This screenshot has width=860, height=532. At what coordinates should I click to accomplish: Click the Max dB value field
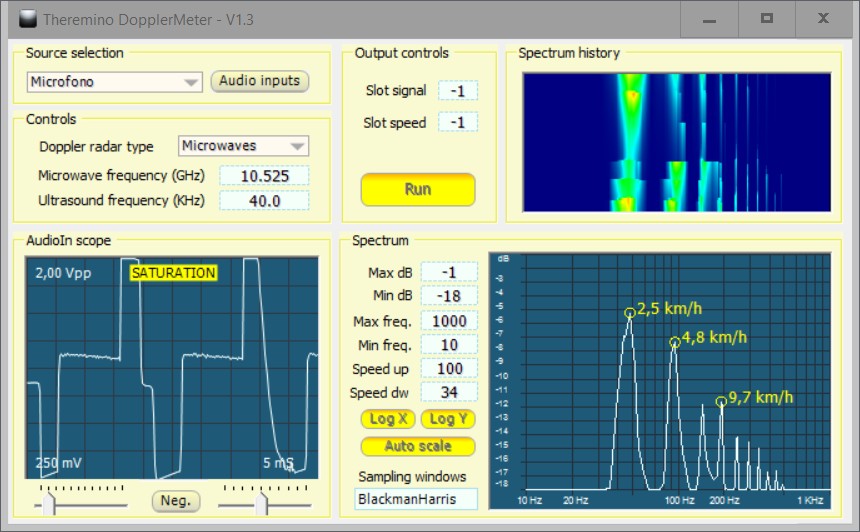pos(449,273)
